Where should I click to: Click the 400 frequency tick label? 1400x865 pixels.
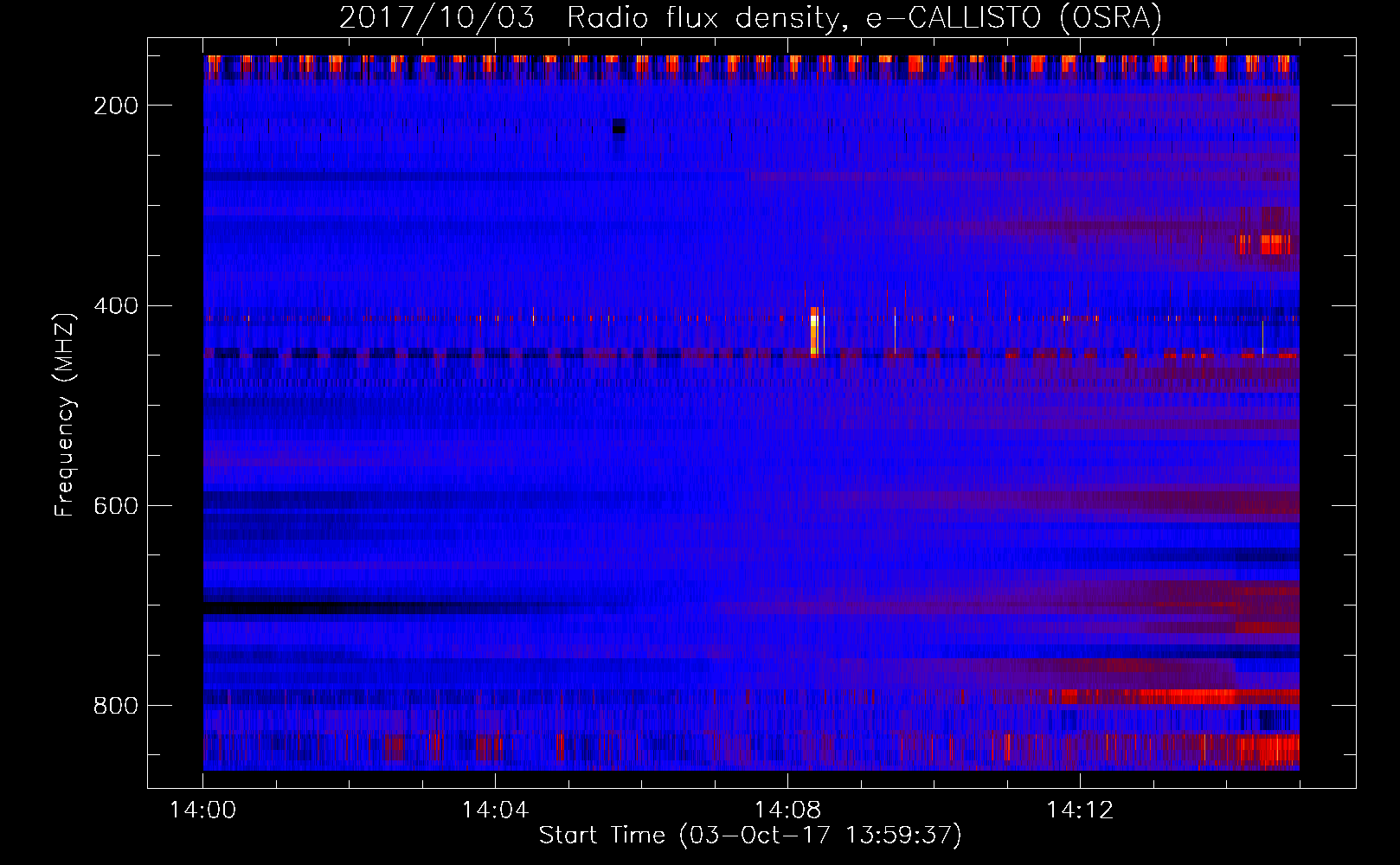[116, 306]
